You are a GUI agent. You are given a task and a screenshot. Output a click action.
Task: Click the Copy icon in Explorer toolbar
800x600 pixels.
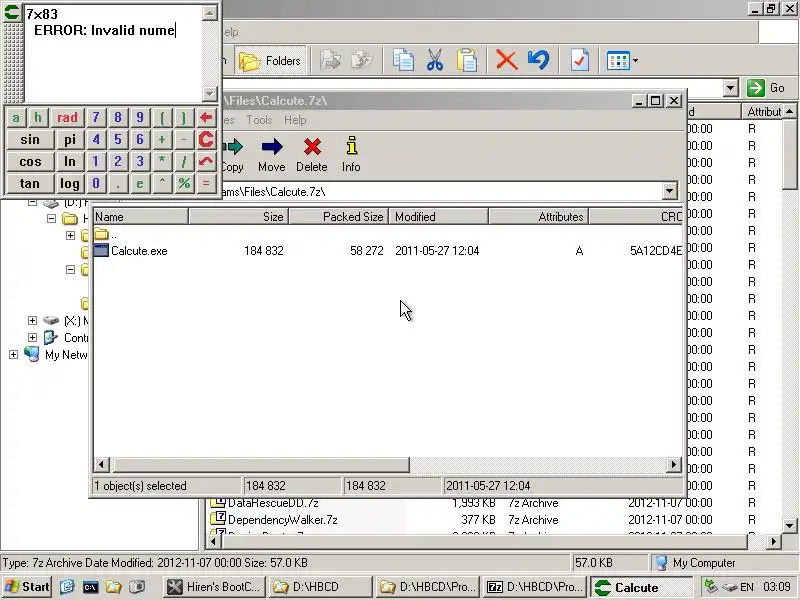pyautogui.click(x=403, y=60)
